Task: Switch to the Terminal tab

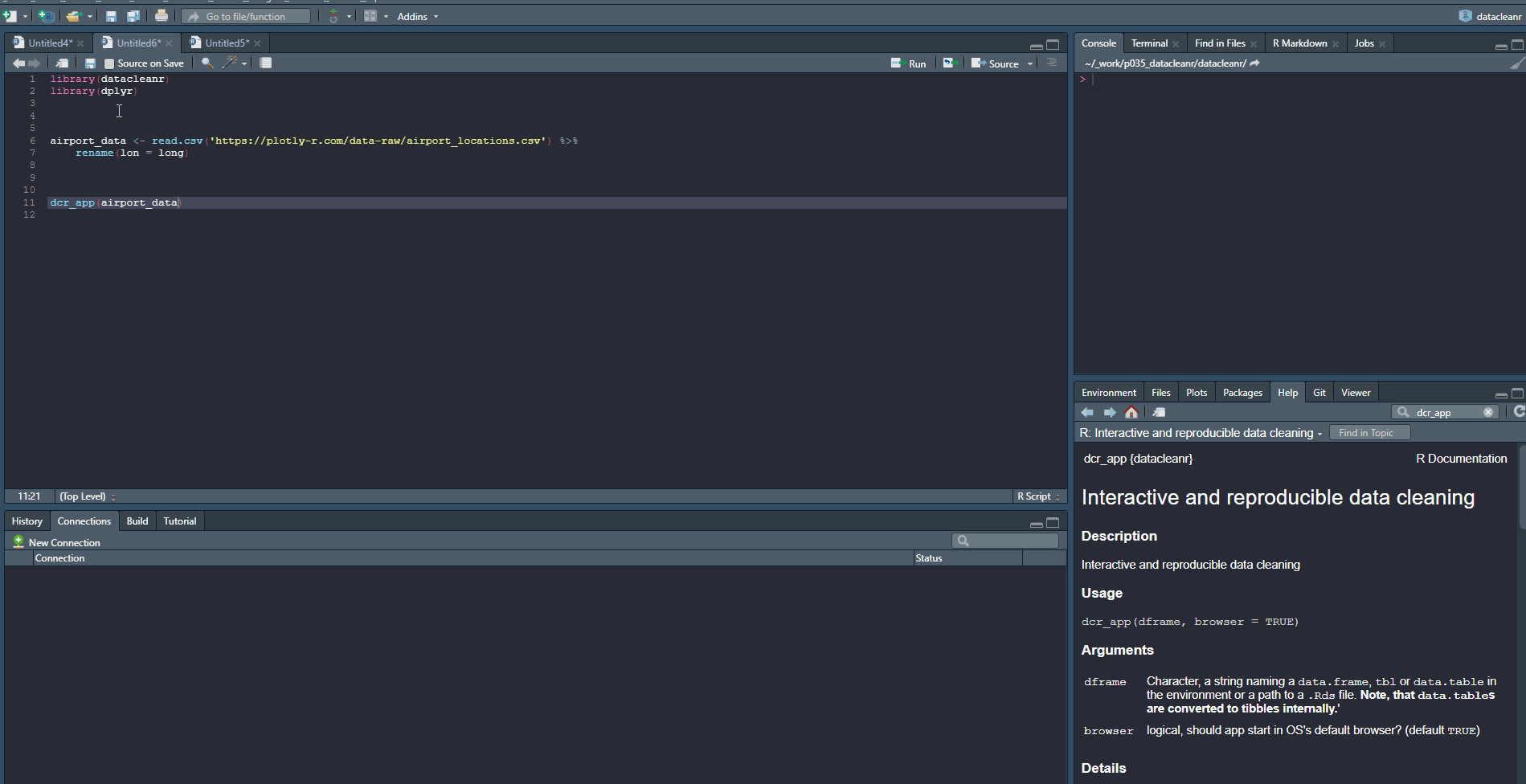Action: 1149,43
